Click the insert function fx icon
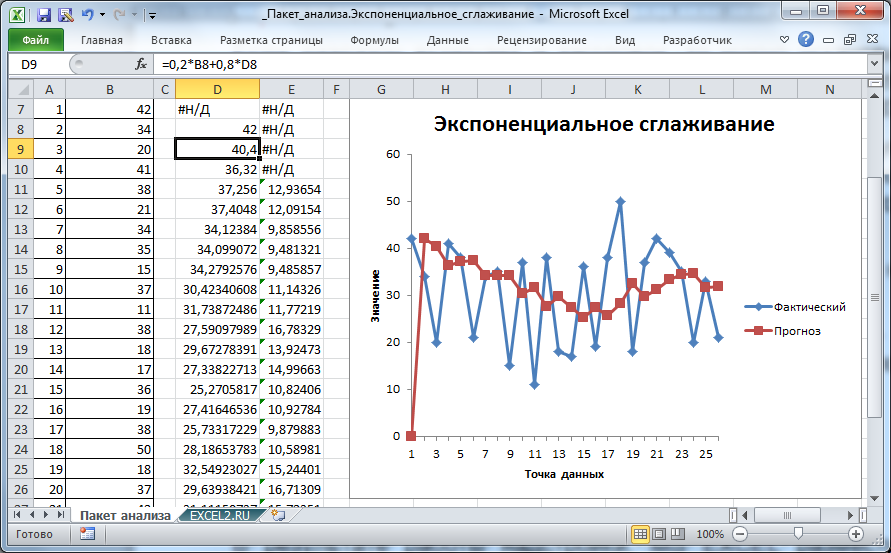891x553 pixels. pyautogui.click(x=141, y=64)
